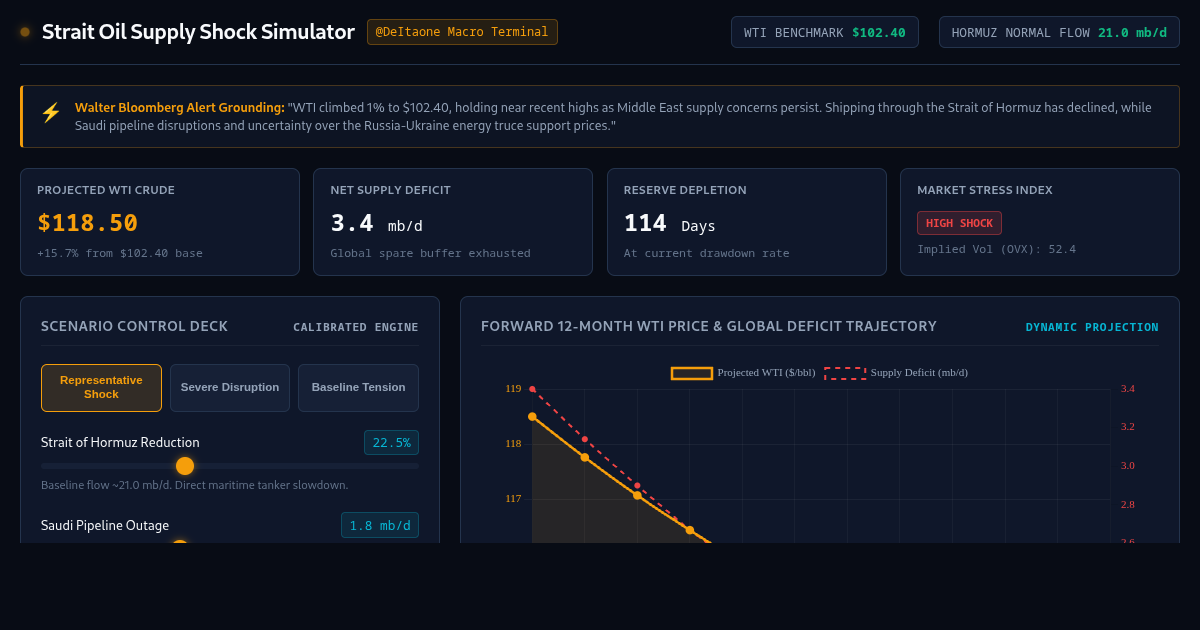Click the 3.4 mb/d net supply deficit value
This screenshot has height=630, width=1200.
(377, 223)
